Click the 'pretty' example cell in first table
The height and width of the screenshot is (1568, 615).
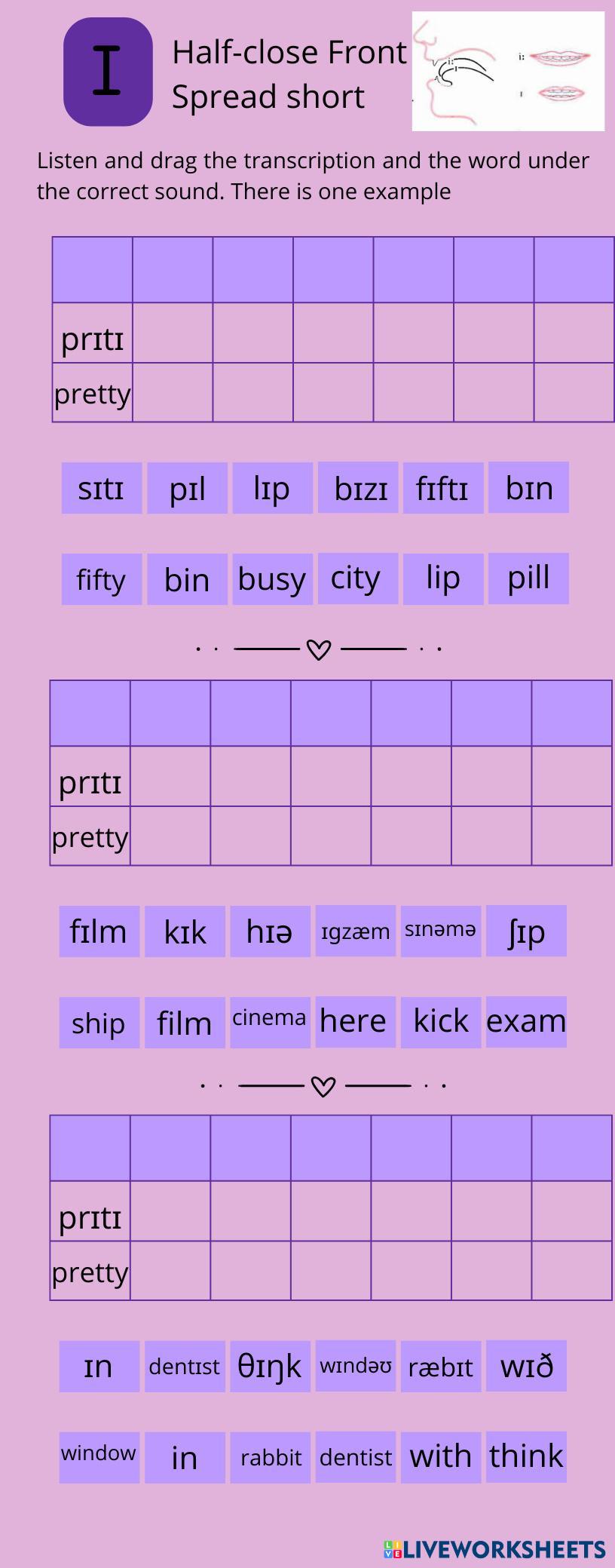click(x=93, y=393)
